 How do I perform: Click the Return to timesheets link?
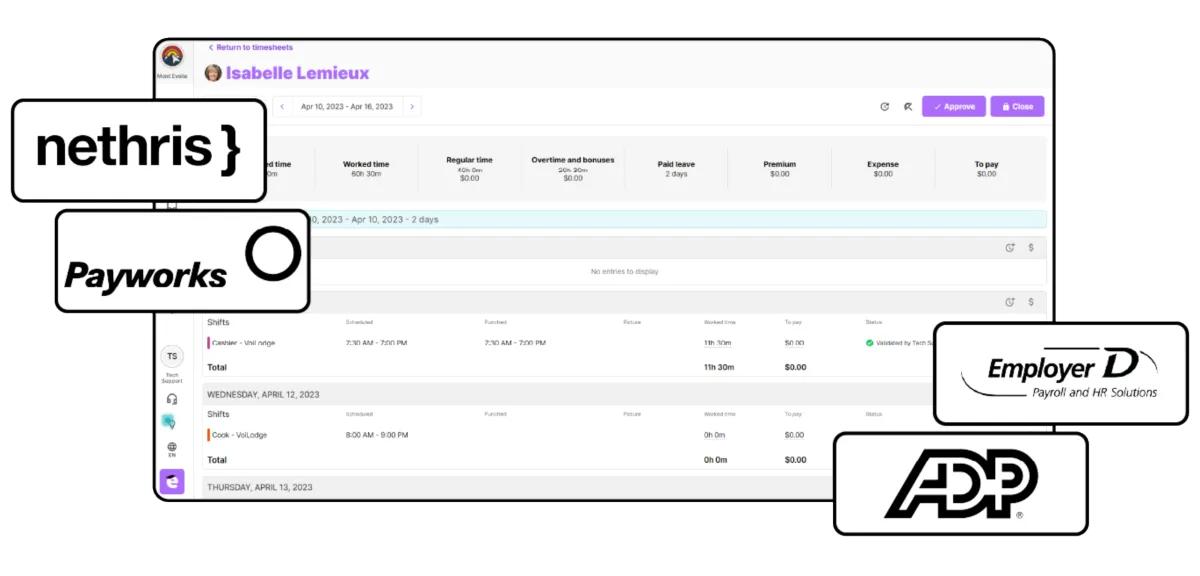[x=250, y=47]
